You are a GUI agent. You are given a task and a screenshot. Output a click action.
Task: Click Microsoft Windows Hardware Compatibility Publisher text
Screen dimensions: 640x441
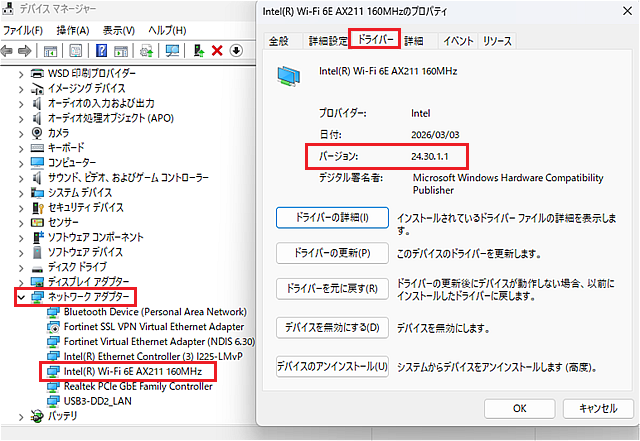coord(508,184)
